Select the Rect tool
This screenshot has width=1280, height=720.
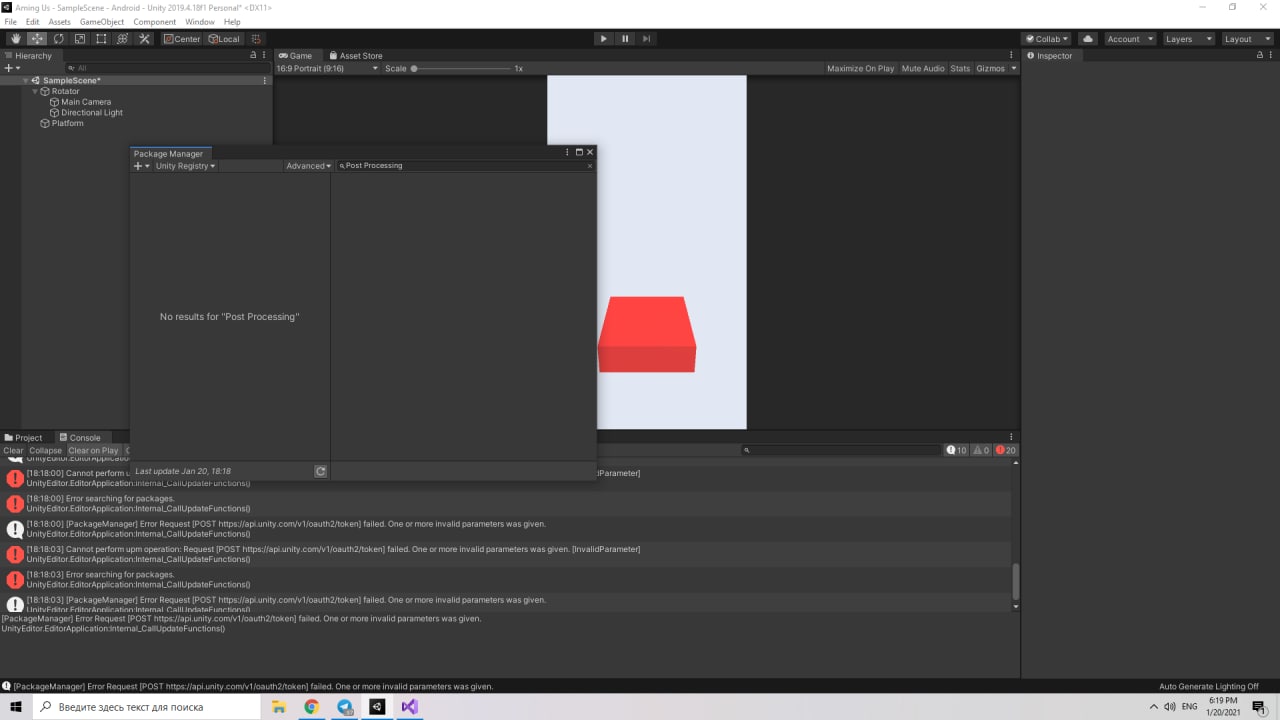101,39
